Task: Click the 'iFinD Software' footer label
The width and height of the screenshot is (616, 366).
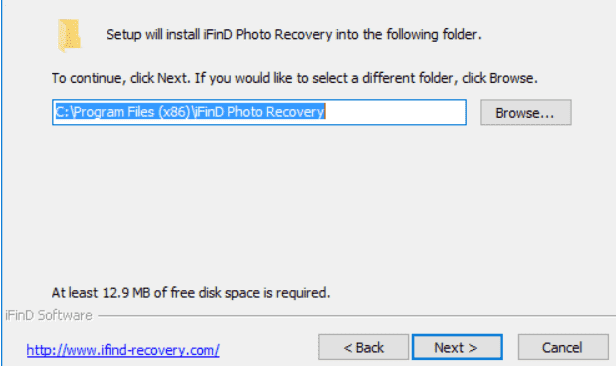Action: point(49,315)
